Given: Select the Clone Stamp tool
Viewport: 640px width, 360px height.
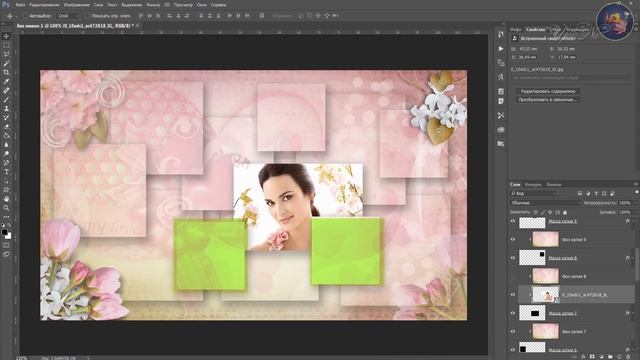Looking at the screenshot, I should 6,109.
